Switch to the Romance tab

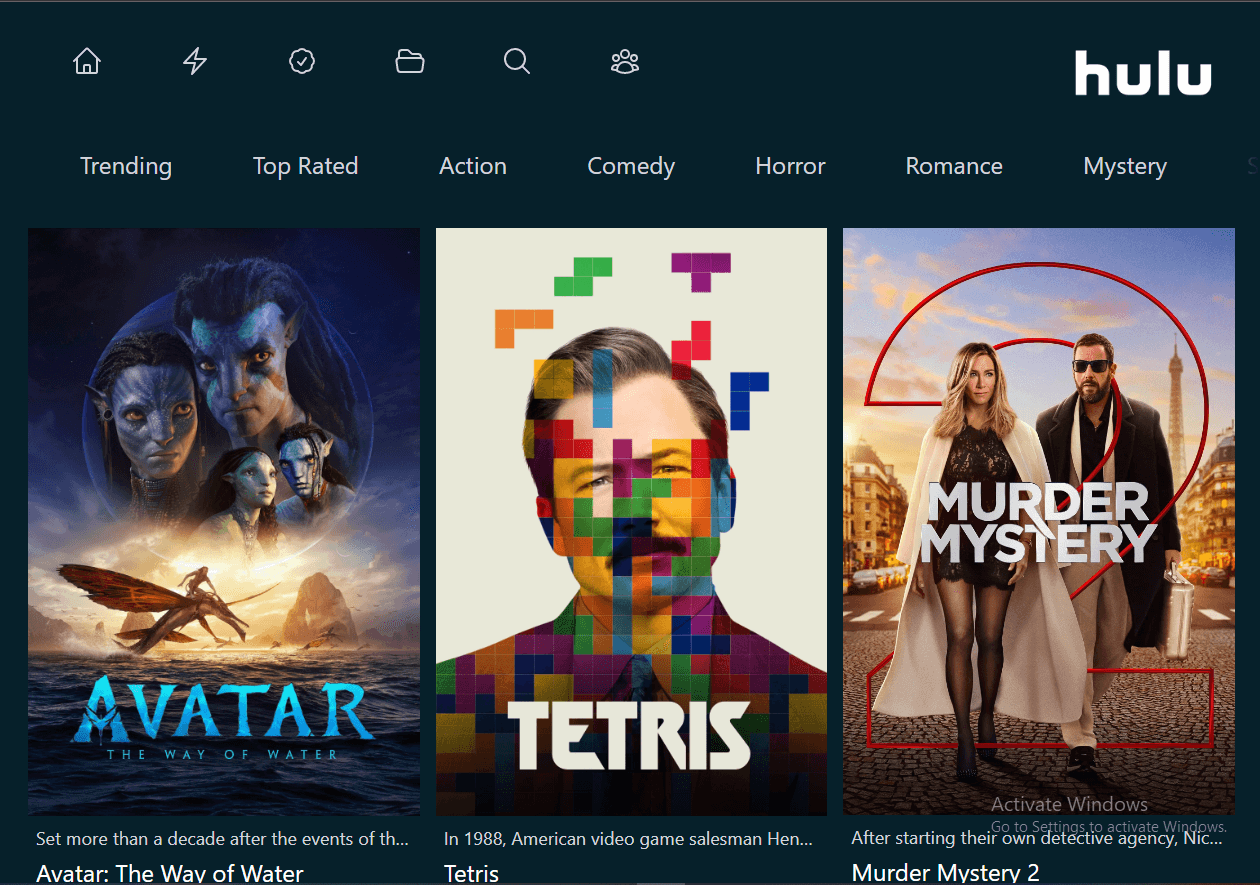pyautogui.click(x=954, y=166)
